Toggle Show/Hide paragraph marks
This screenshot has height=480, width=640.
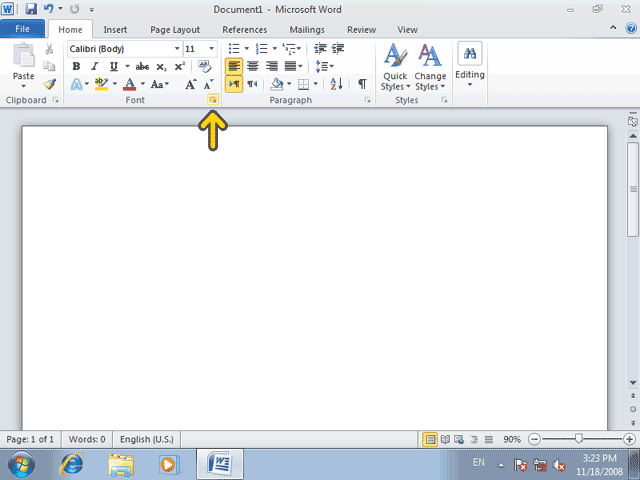(x=362, y=84)
